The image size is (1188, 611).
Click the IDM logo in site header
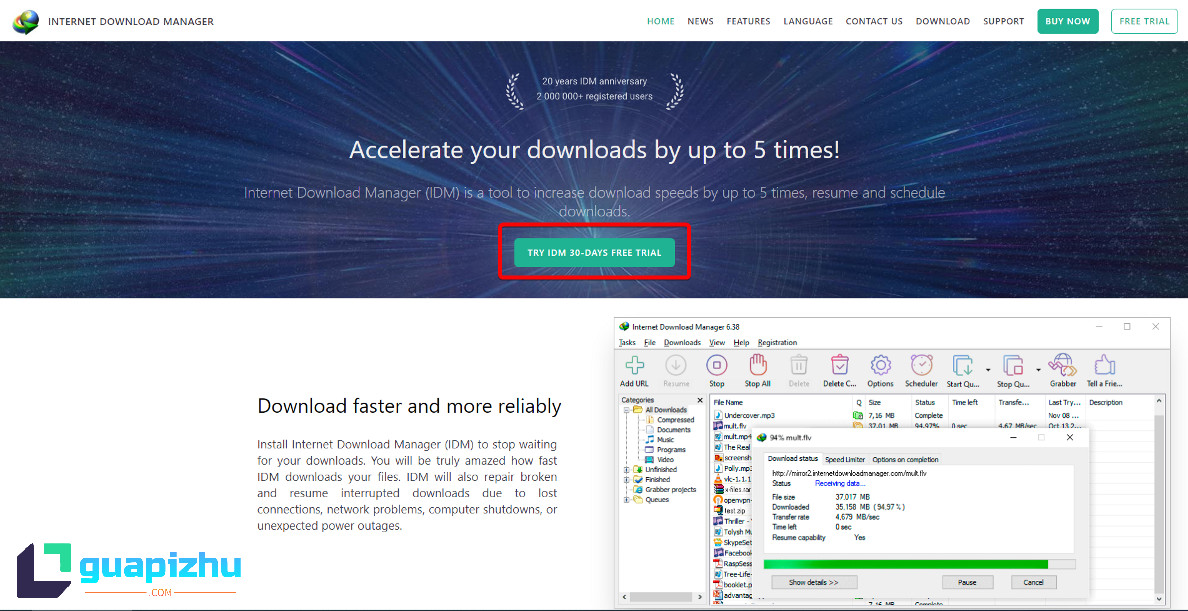(26, 21)
